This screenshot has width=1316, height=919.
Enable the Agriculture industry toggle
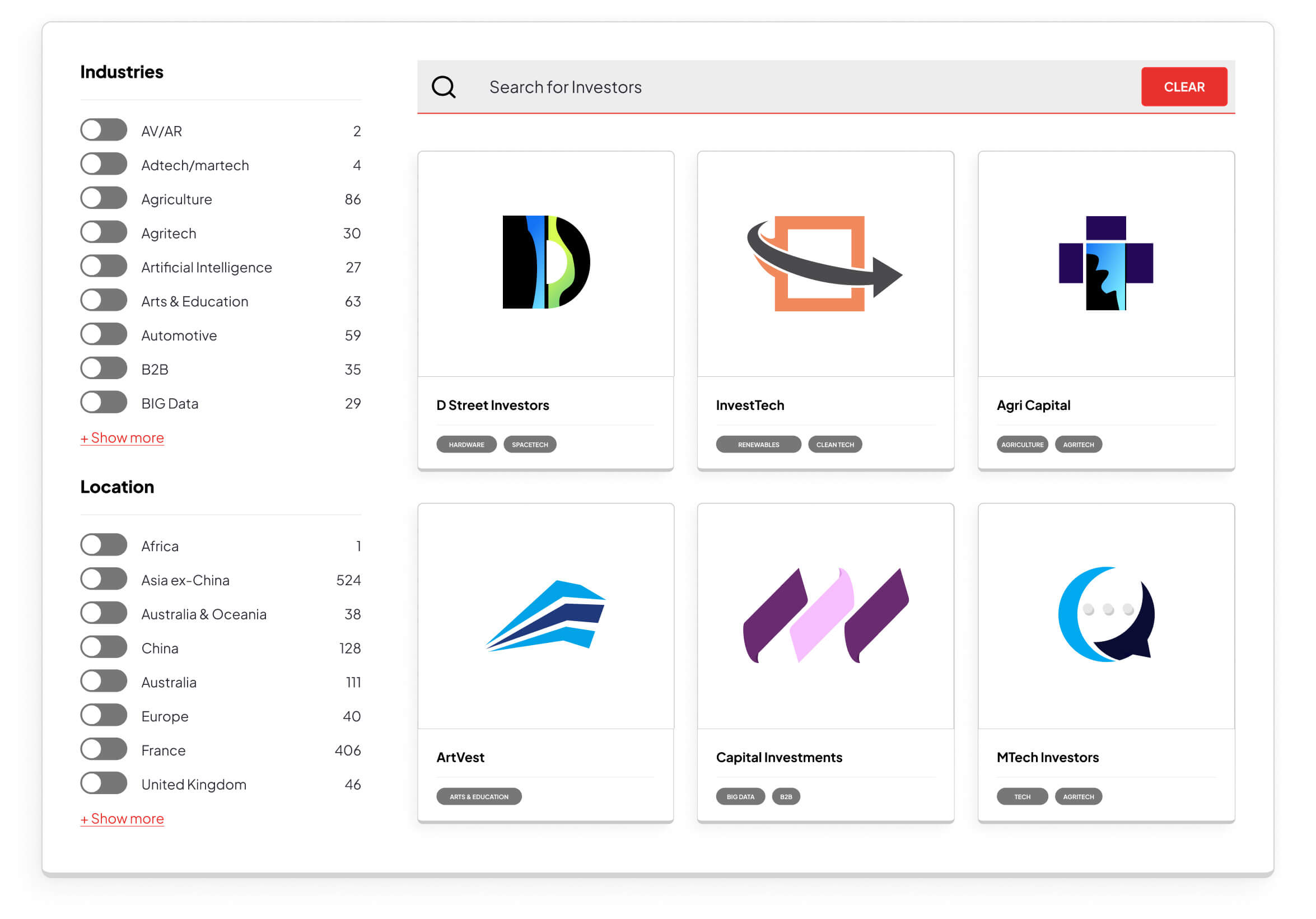pyautogui.click(x=104, y=198)
